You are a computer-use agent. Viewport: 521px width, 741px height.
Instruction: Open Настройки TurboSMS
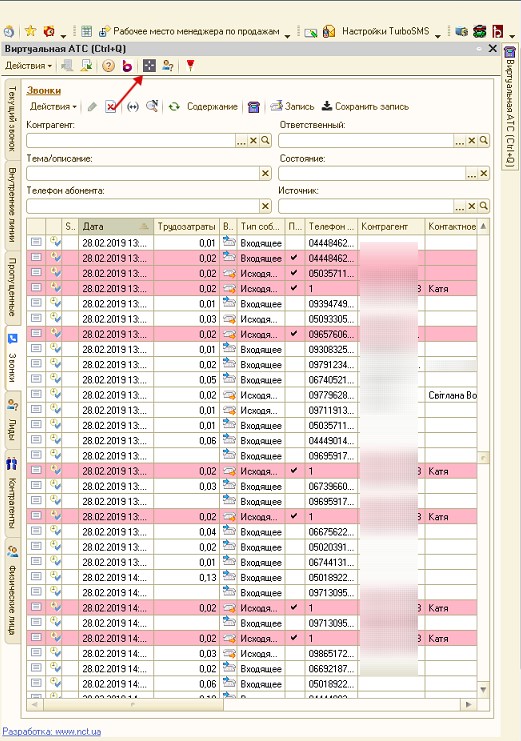coord(386,32)
